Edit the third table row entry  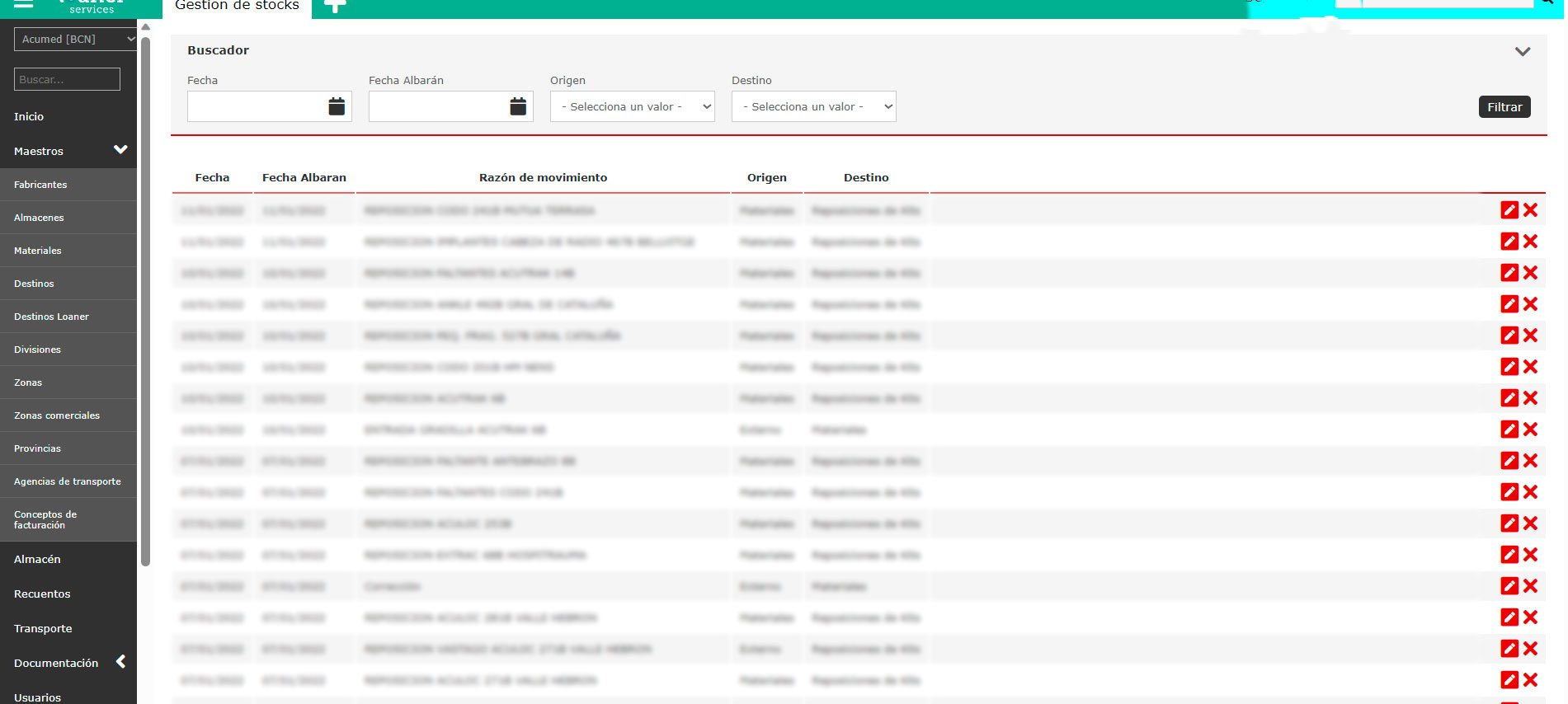[1509, 273]
